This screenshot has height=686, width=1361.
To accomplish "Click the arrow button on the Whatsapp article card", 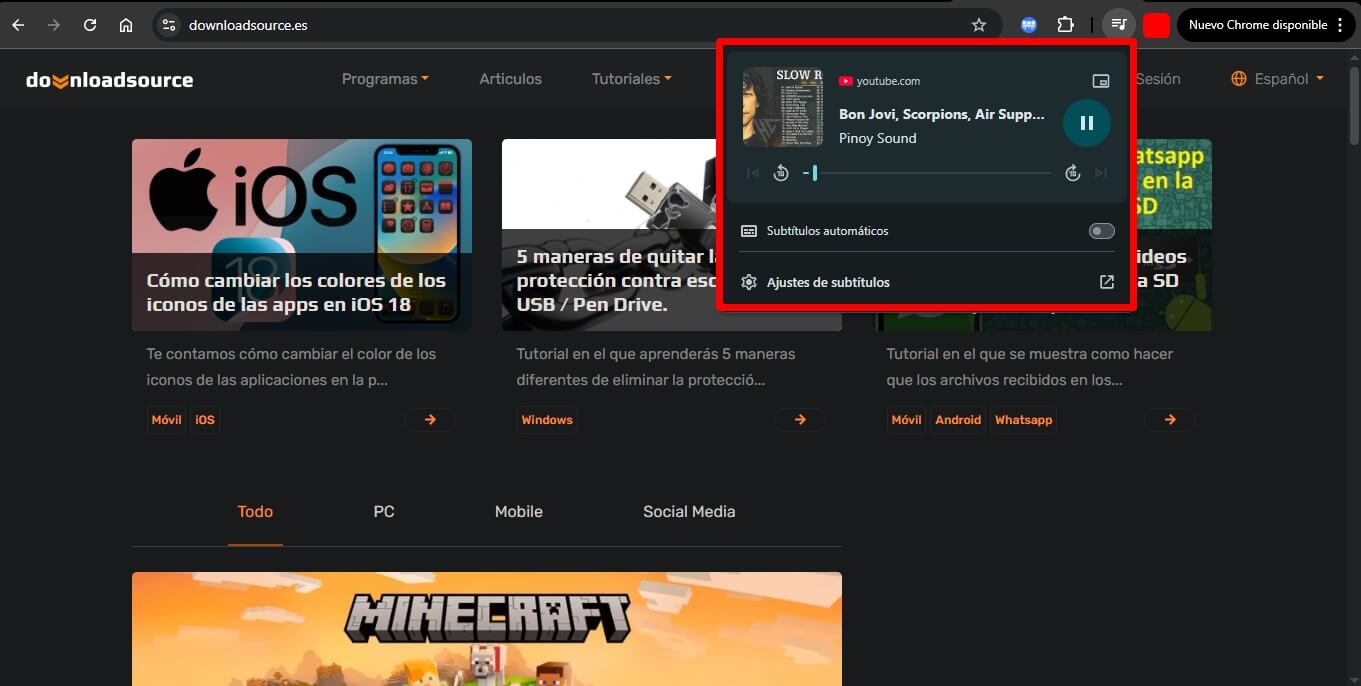I will pos(1170,420).
